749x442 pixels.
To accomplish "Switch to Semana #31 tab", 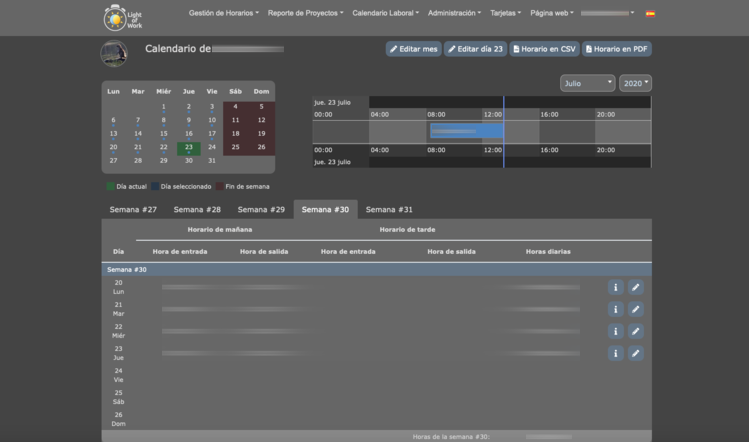I will [389, 209].
